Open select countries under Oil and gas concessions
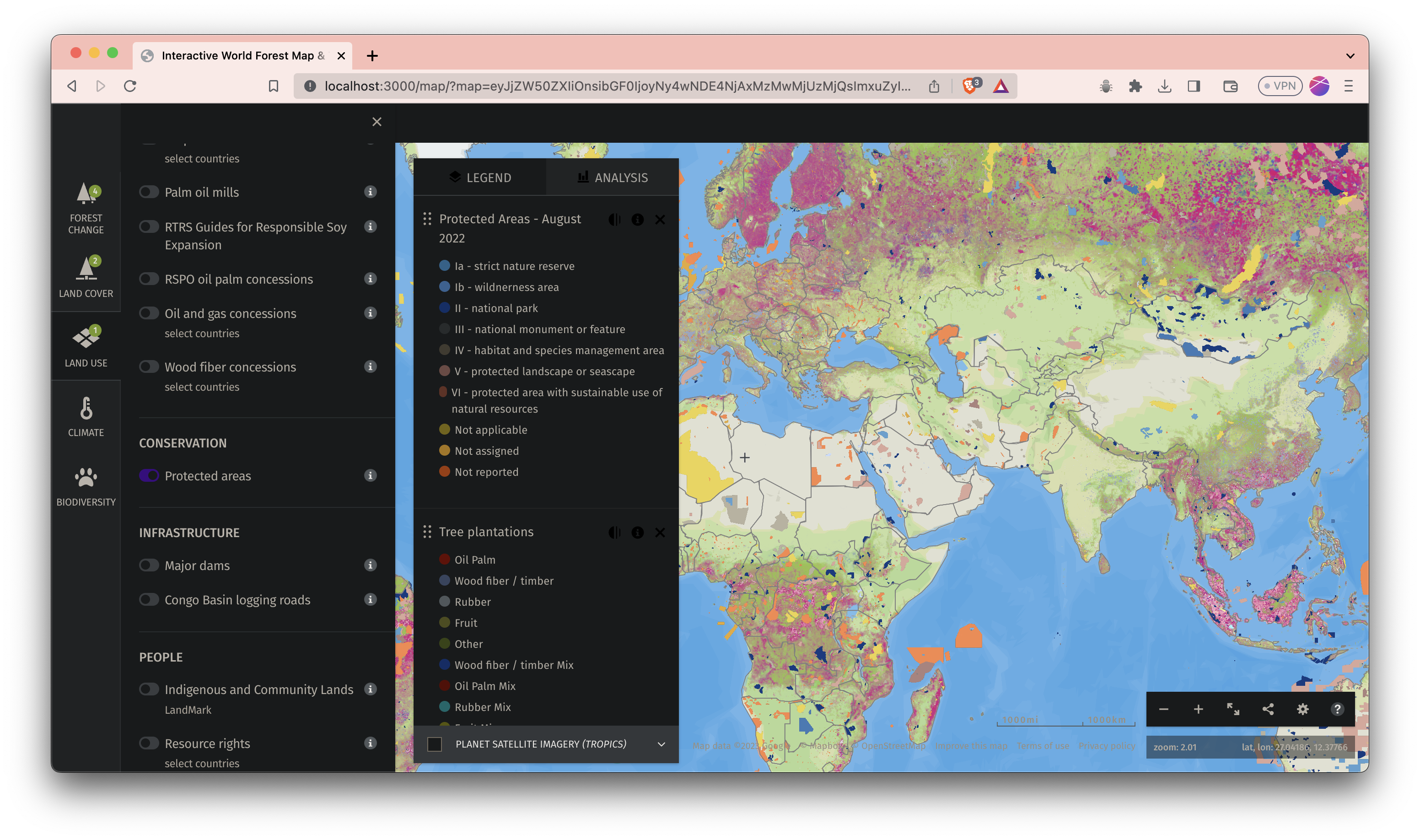Screen dimensions: 1420x840 pyautogui.click(x=202, y=334)
